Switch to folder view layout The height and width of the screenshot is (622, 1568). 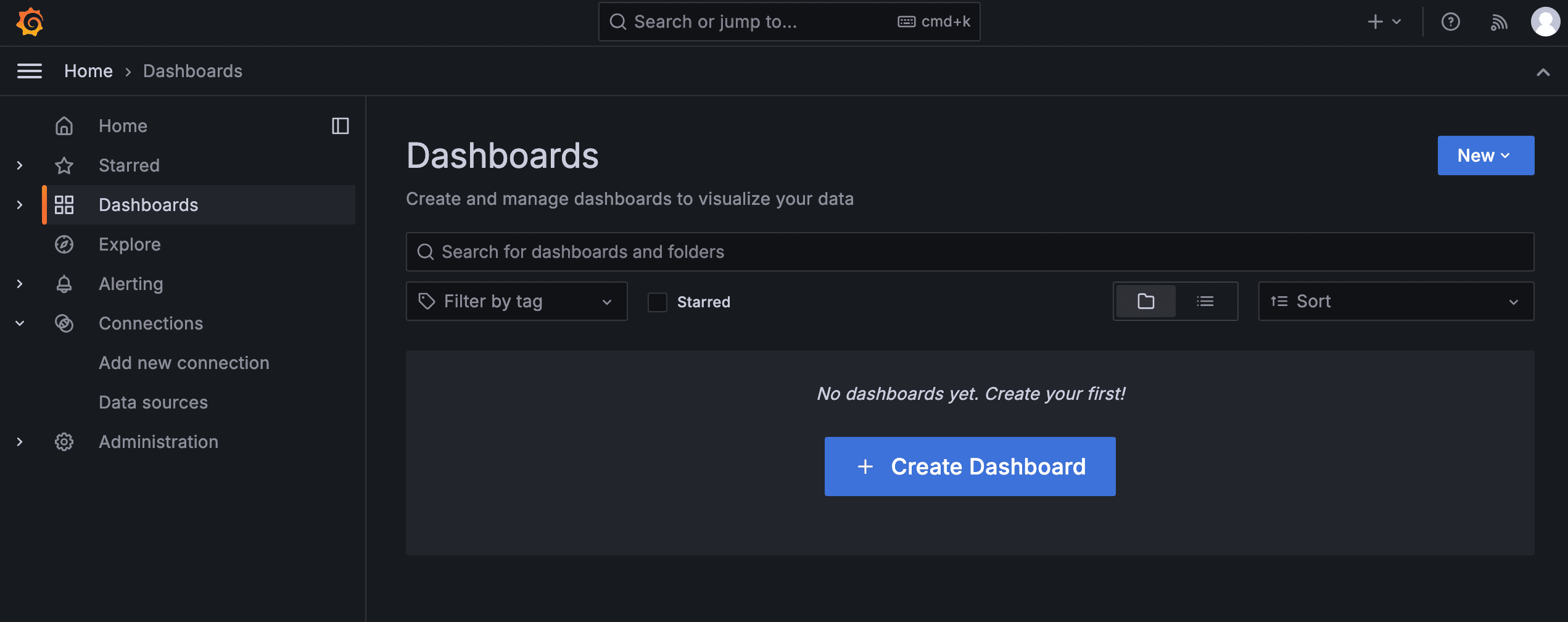[x=1145, y=301]
